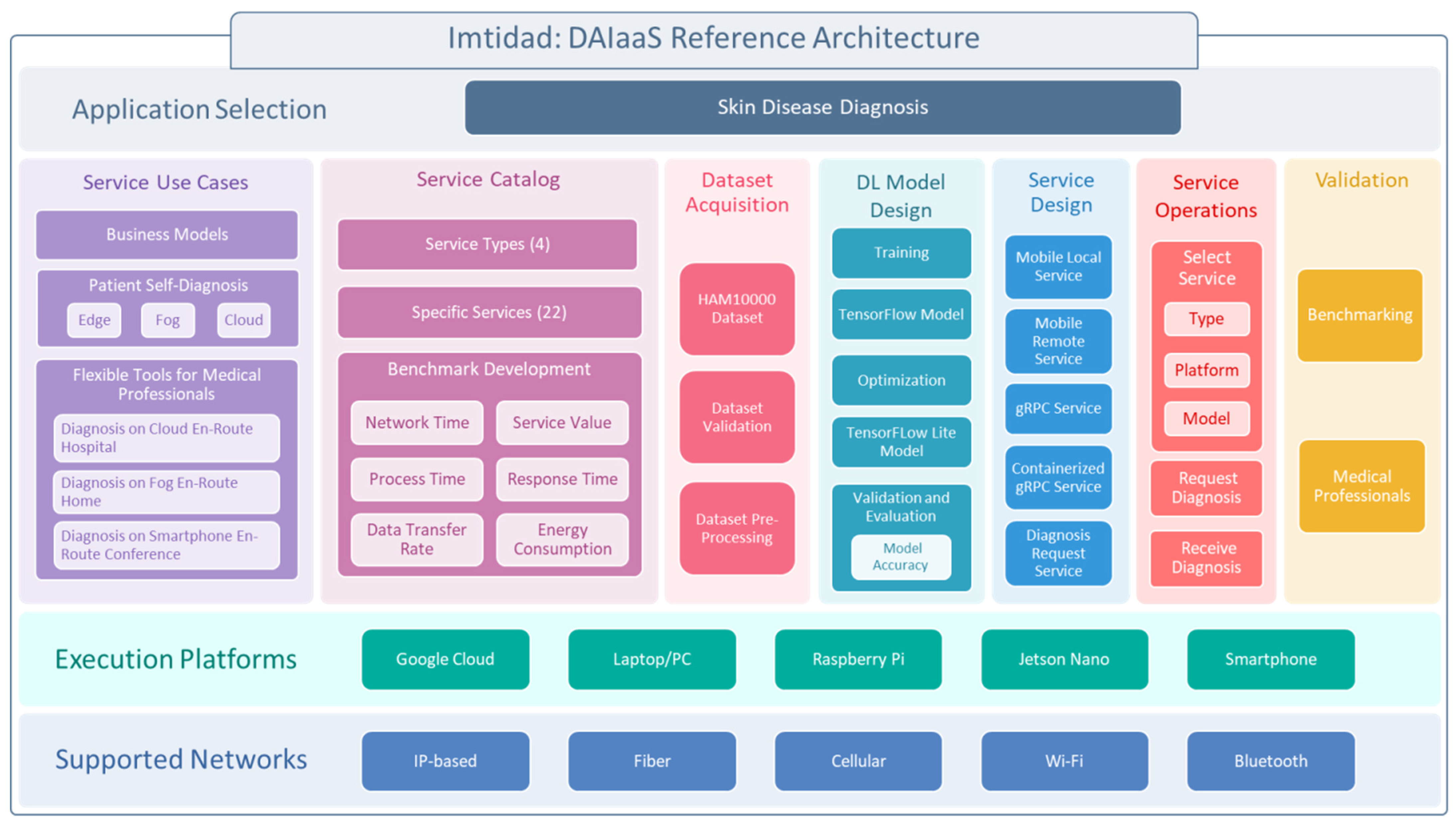Select Platform under Select Service
This screenshot has height=825, width=1456.
click(x=1206, y=371)
